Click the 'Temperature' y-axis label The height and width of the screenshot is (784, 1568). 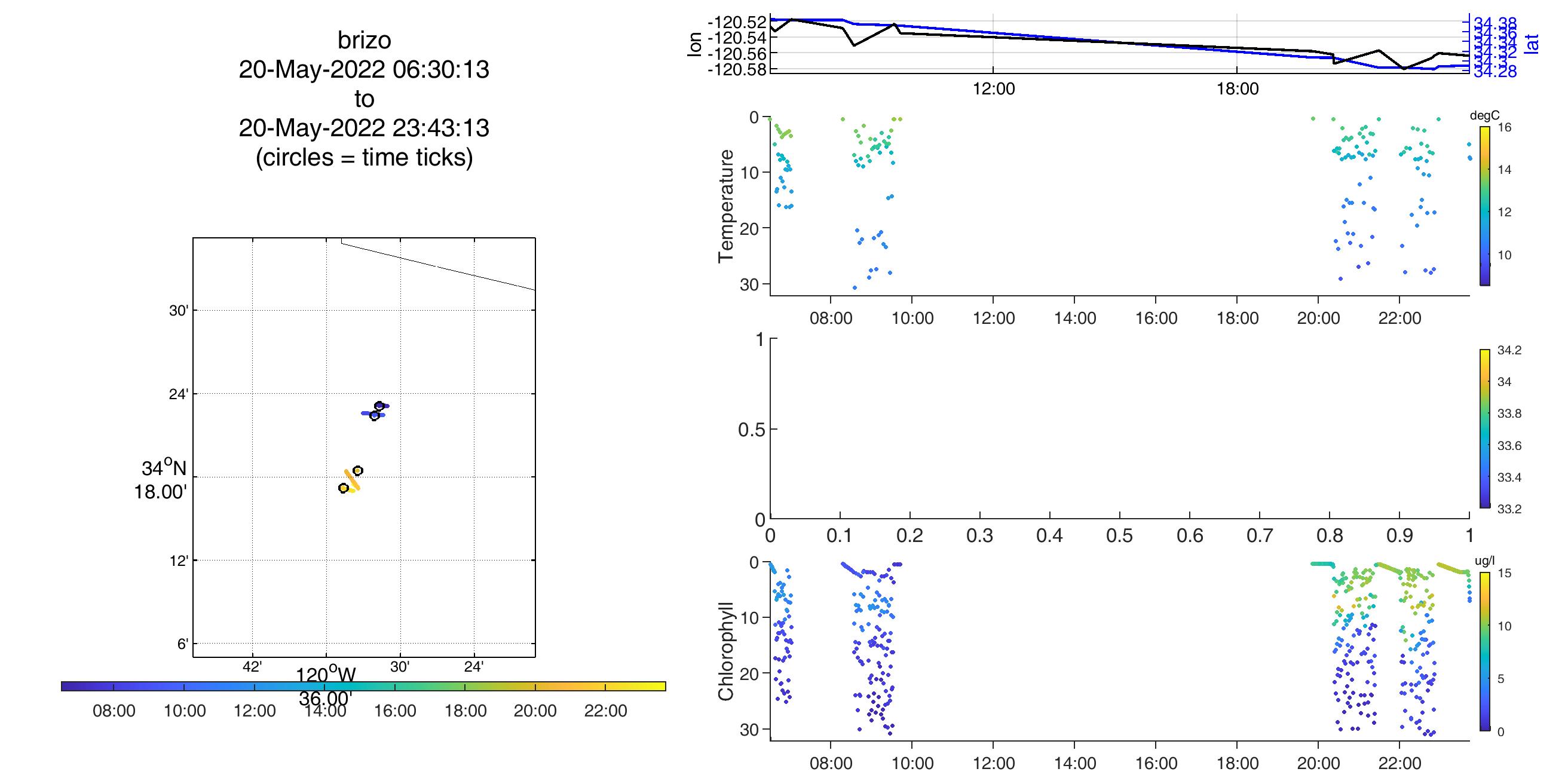pos(725,206)
